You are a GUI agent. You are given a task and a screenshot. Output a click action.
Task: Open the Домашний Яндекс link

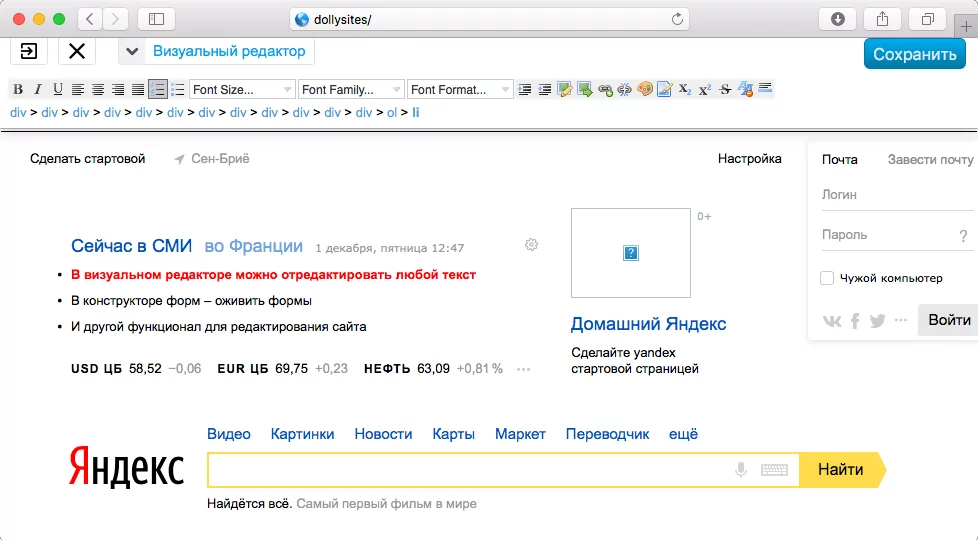pyautogui.click(x=648, y=324)
